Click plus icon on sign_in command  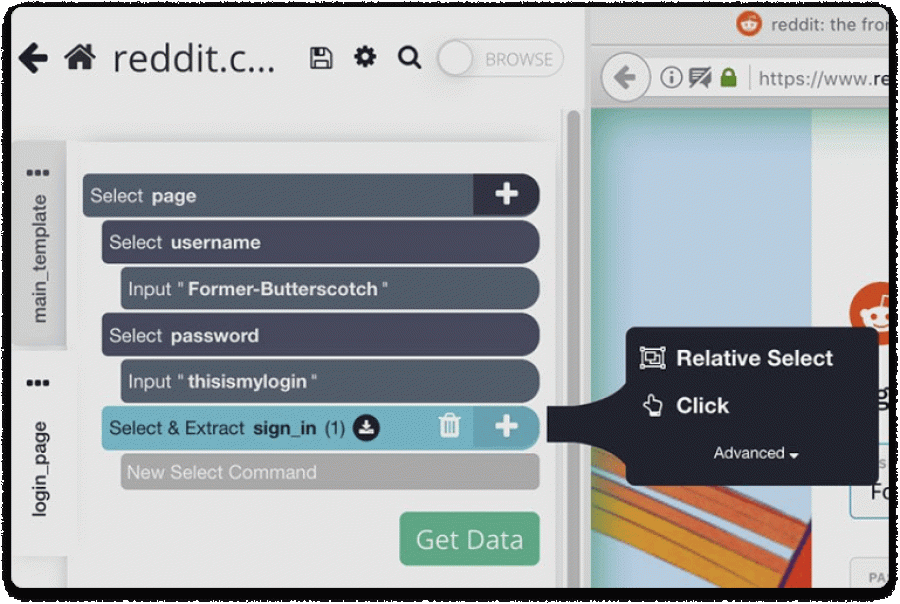pos(506,427)
